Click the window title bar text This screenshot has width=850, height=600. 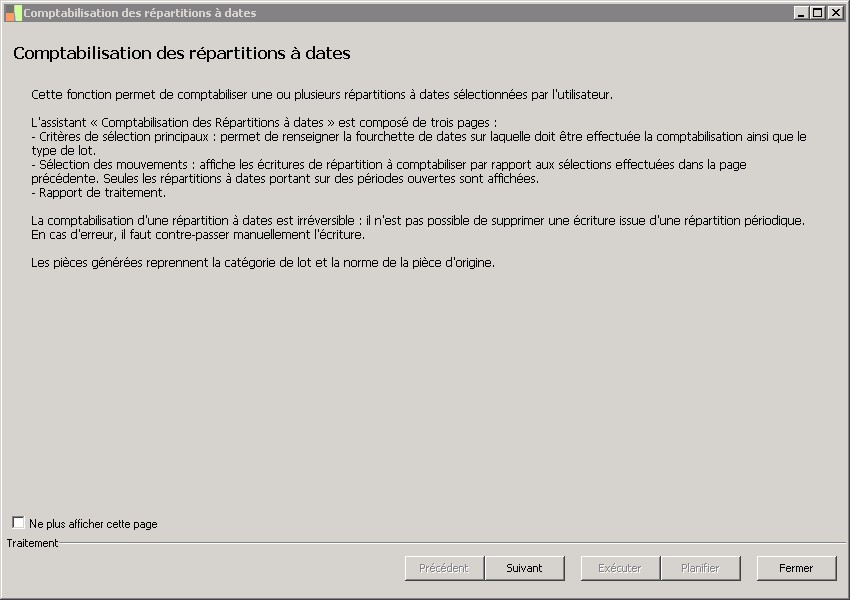coord(140,13)
